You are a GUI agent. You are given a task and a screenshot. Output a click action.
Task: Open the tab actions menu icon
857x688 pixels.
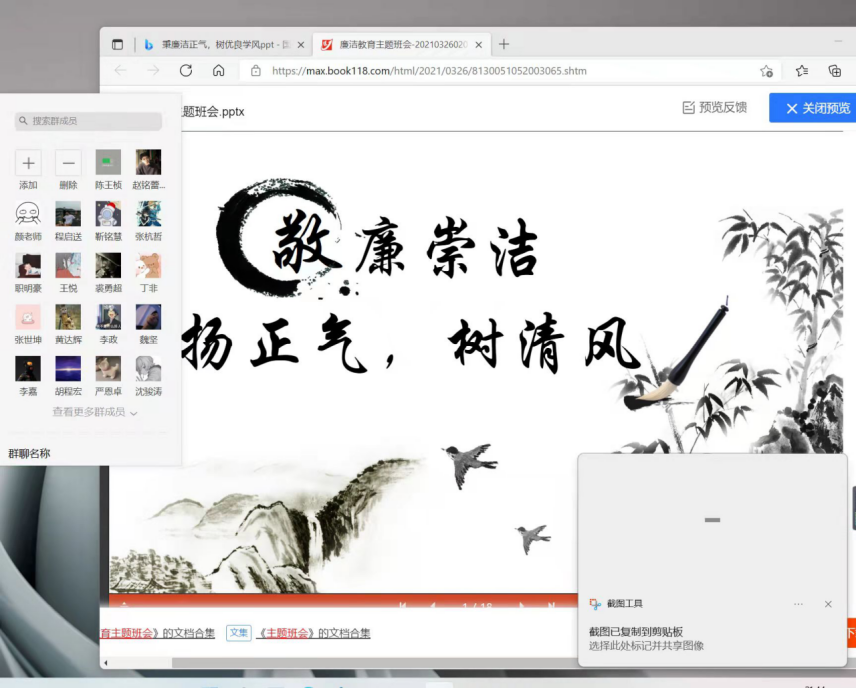coord(117,44)
